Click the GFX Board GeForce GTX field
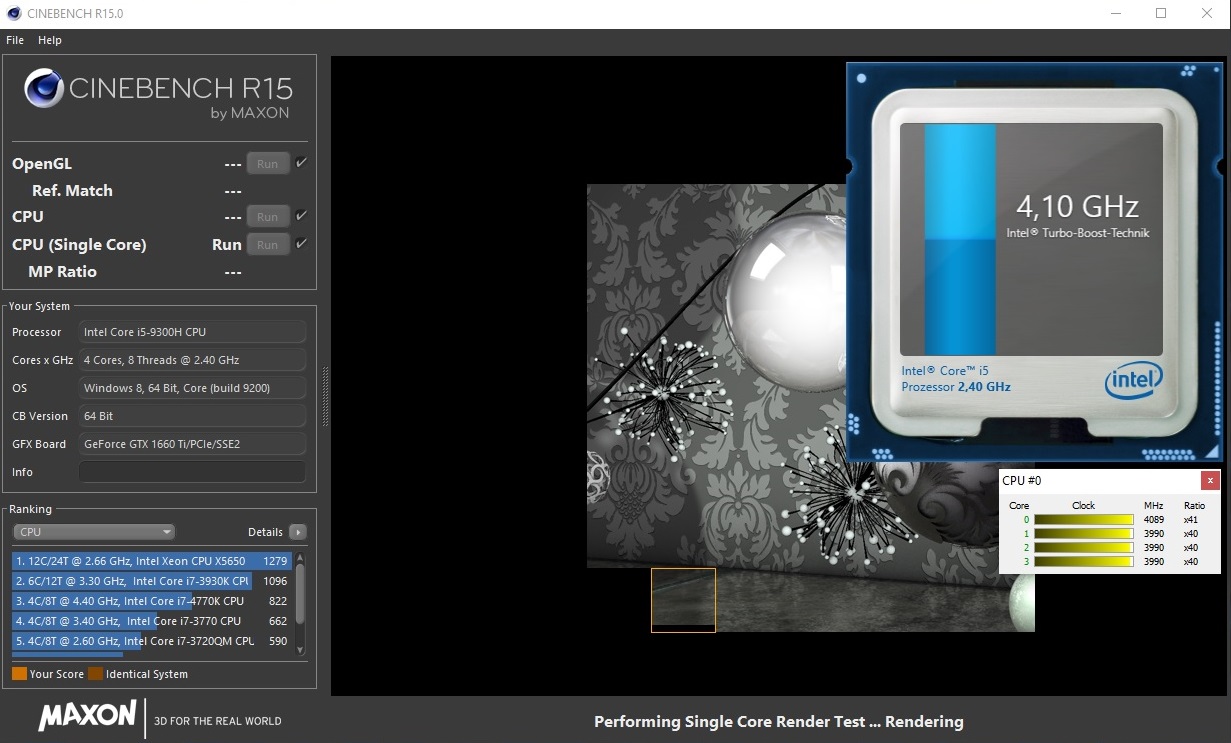This screenshot has width=1231, height=743. (192, 444)
